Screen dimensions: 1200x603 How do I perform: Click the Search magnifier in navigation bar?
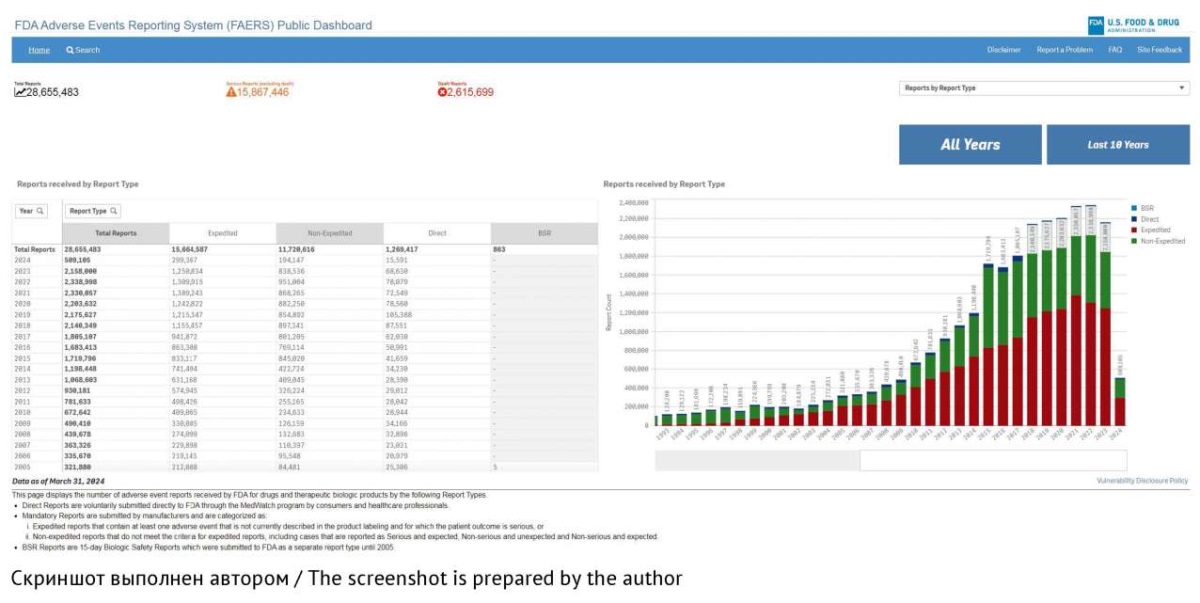tap(70, 50)
